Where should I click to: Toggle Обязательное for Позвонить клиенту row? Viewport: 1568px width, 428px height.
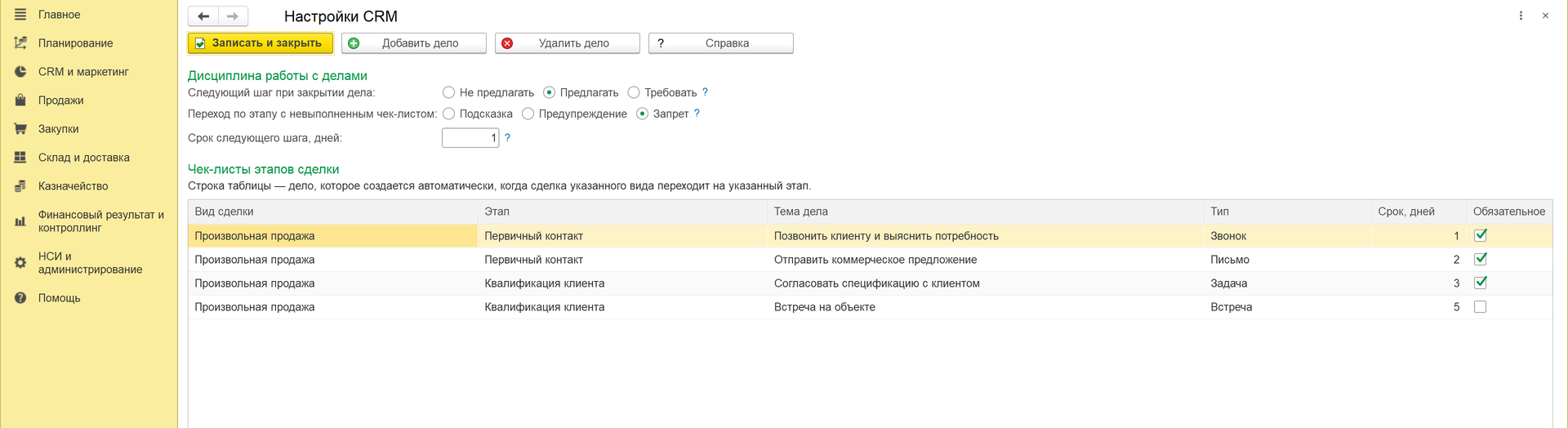pos(1480,235)
